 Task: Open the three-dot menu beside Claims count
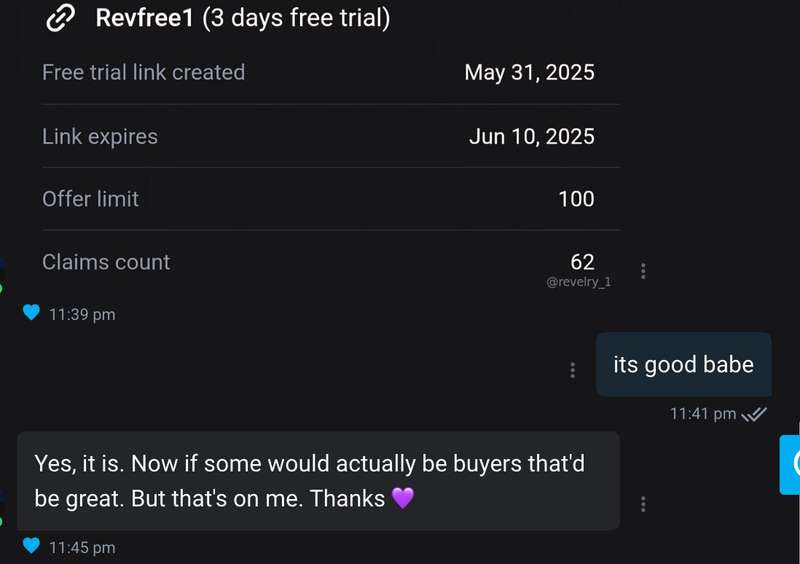(643, 271)
